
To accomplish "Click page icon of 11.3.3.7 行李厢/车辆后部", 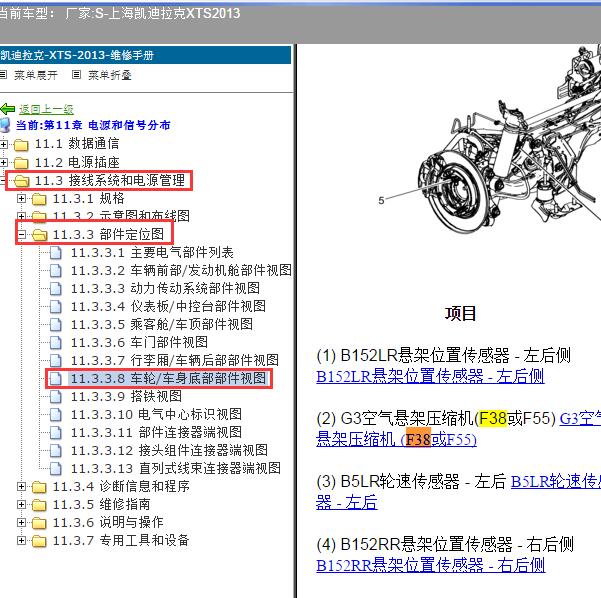I will [56, 360].
